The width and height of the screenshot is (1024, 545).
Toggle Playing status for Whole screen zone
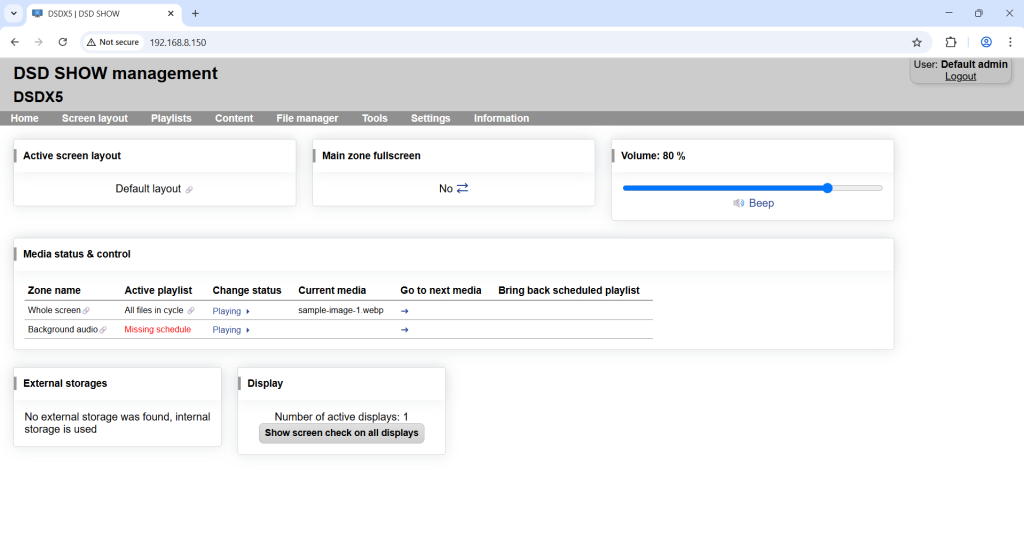(x=231, y=311)
